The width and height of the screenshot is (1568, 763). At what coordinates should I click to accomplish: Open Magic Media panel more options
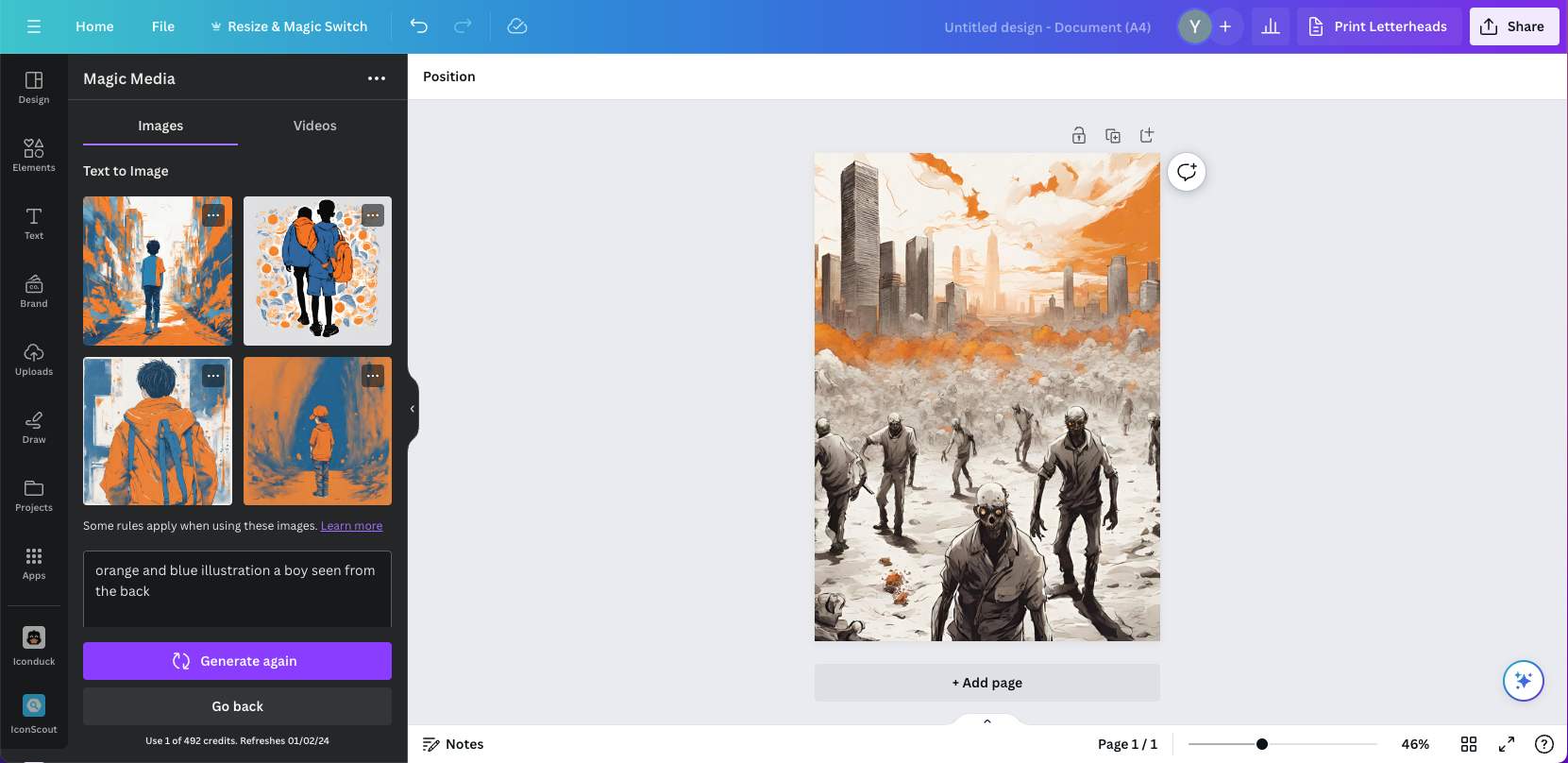point(377,78)
